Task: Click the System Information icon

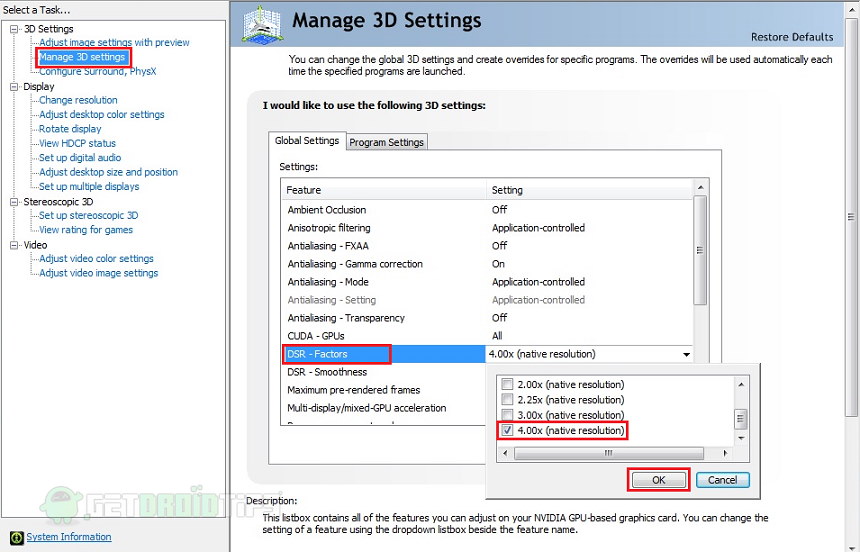Action: pyautogui.click(x=17, y=538)
